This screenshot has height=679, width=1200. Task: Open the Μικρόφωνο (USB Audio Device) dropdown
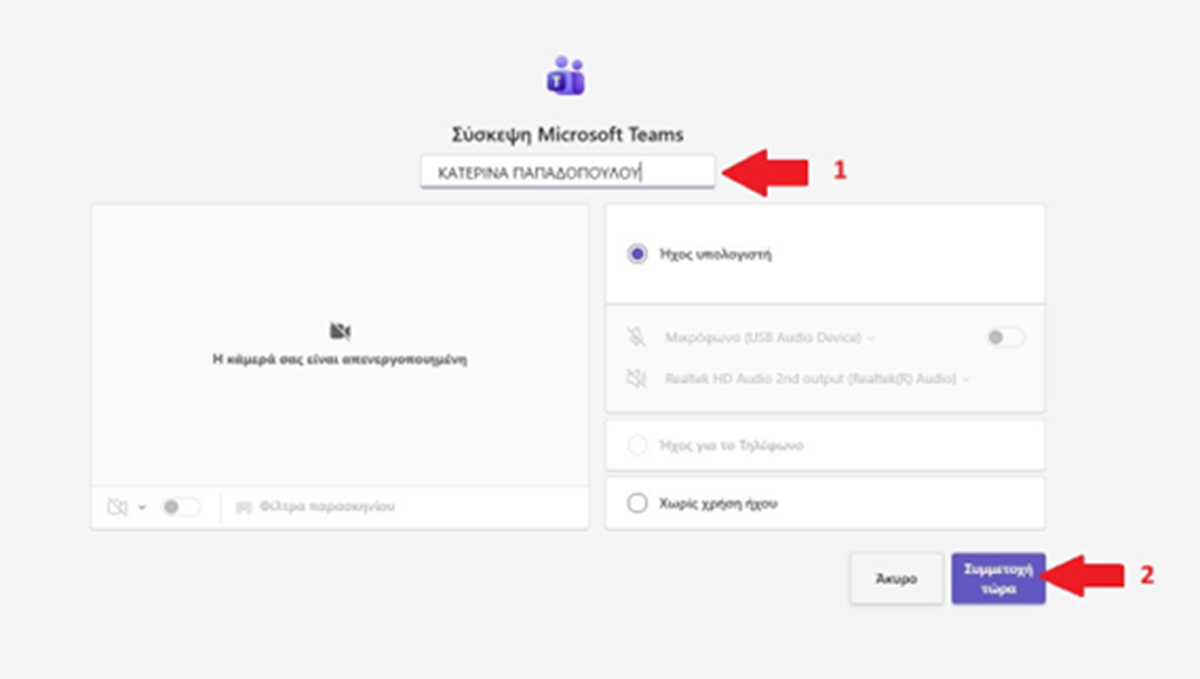tap(770, 338)
